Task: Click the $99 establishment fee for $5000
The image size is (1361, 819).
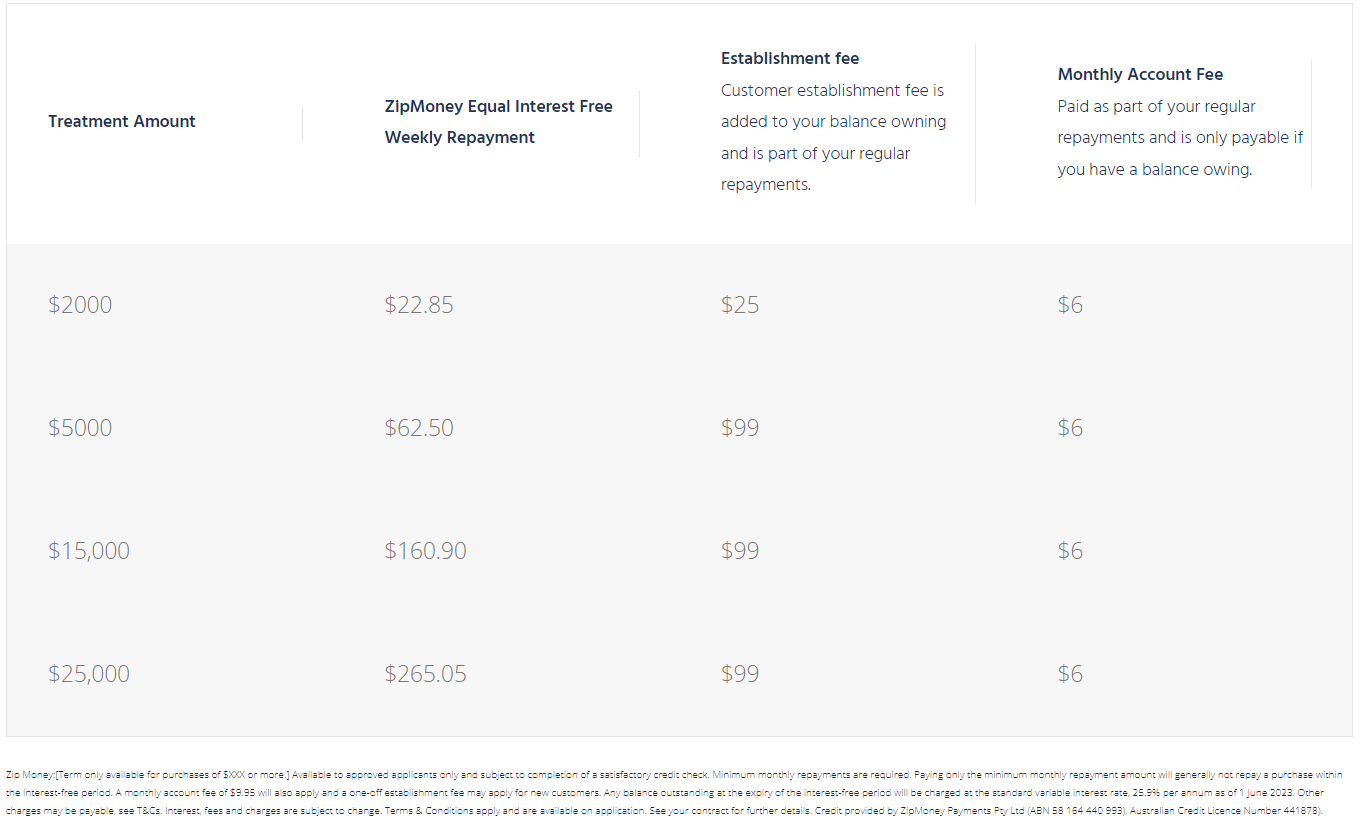Action: point(740,428)
